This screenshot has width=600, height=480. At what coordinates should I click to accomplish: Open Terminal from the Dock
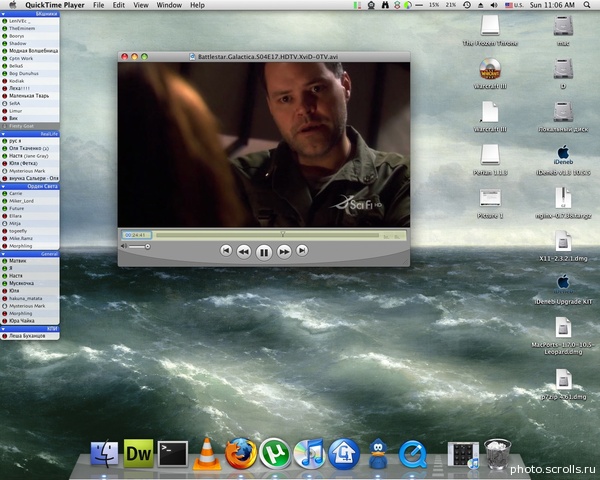[173, 454]
